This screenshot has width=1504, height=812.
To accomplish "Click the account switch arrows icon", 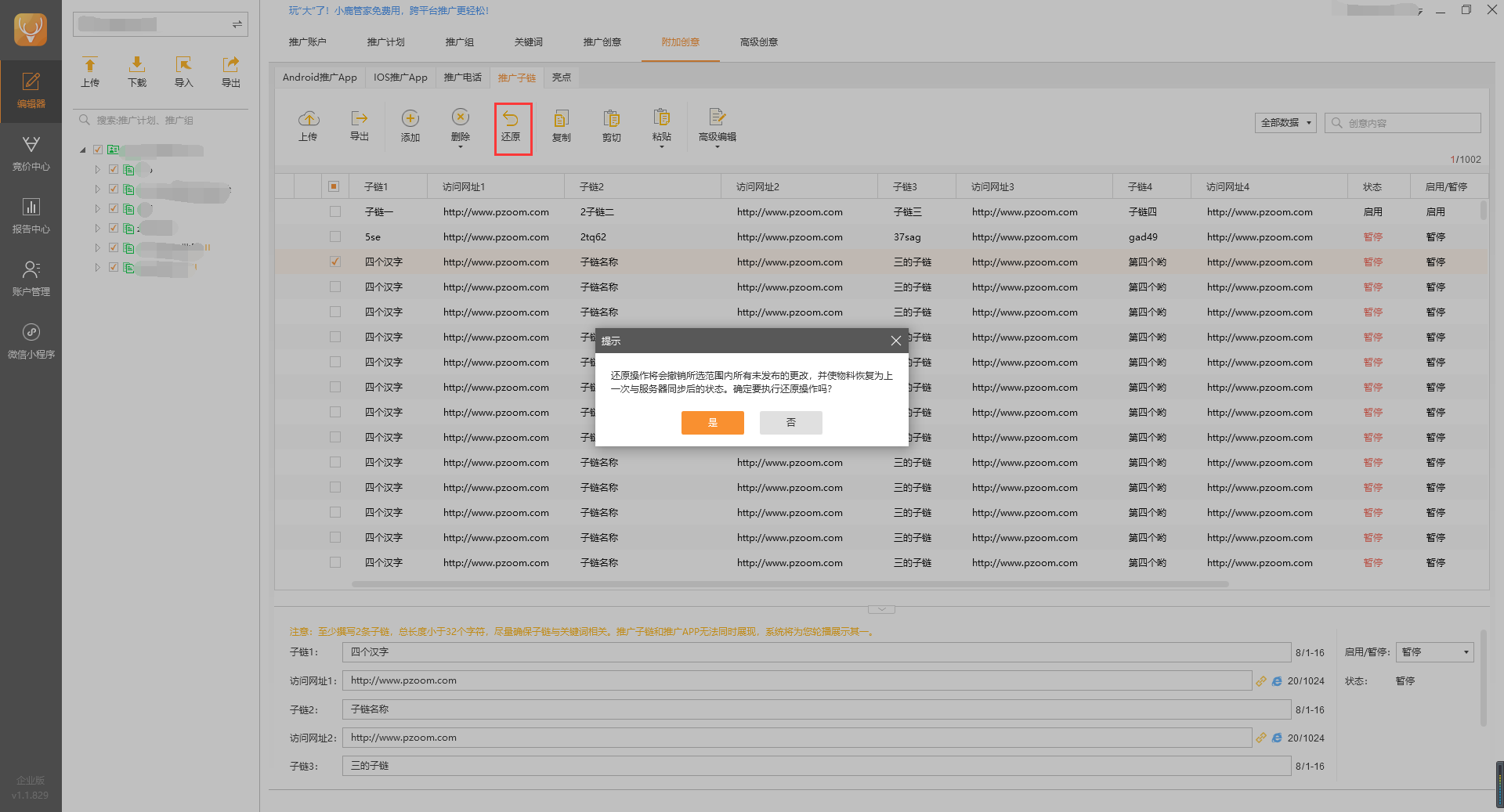I will tap(237, 25).
